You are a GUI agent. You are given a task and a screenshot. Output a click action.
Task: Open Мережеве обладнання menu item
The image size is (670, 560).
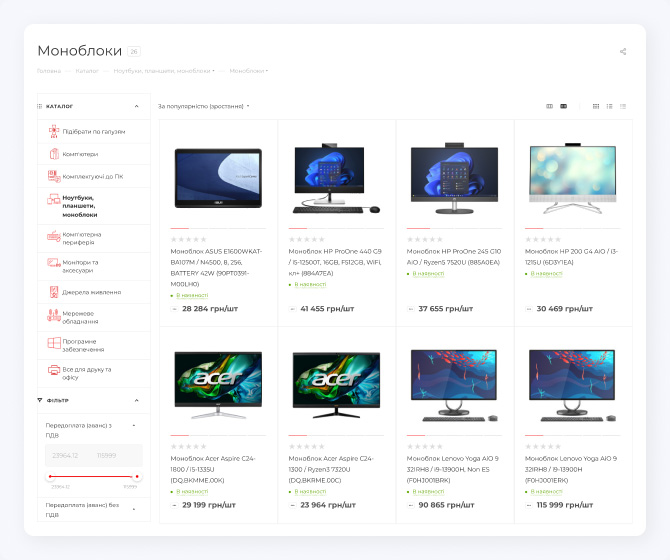(x=94, y=317)
